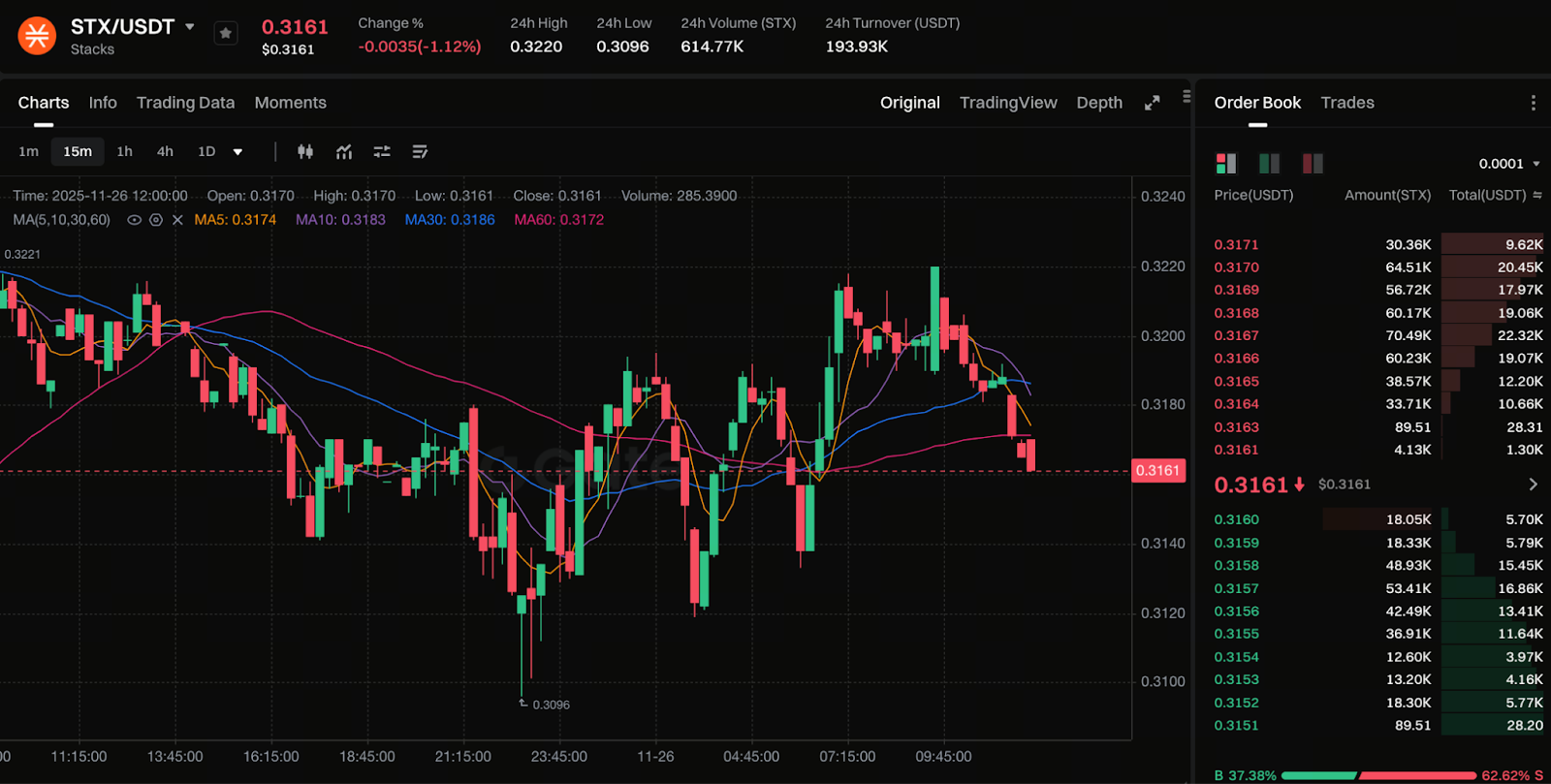Click the STX/USDT pair name
The width and height of the screenshot is (1551, 784).
(122, 26)
